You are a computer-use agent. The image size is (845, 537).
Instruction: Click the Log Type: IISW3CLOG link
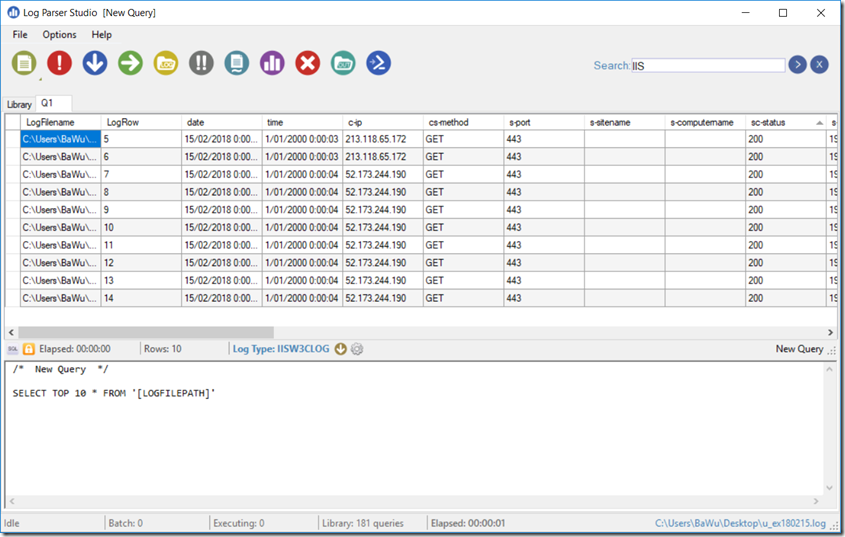pyautogui.click(x=281, y=349)
